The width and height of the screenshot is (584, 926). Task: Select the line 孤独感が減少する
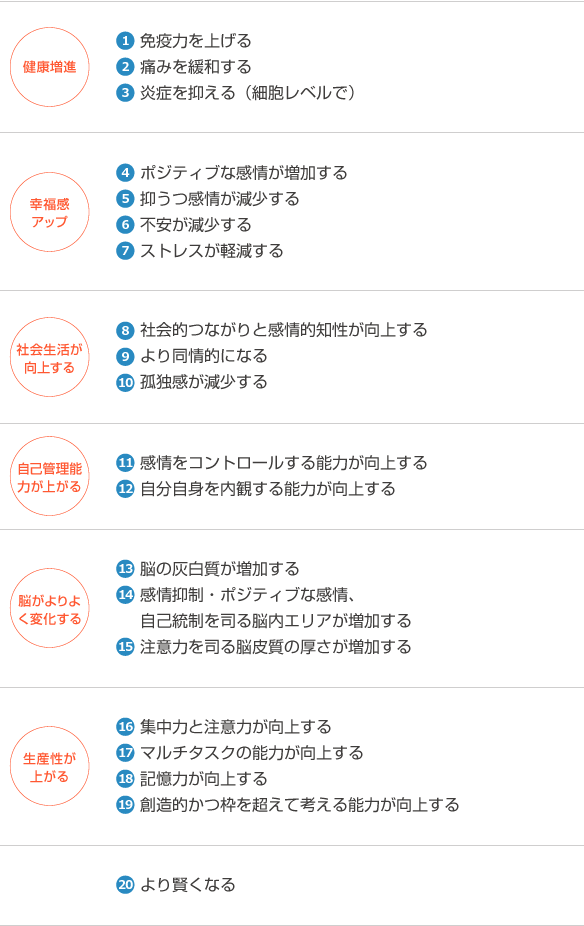(204, 382)
